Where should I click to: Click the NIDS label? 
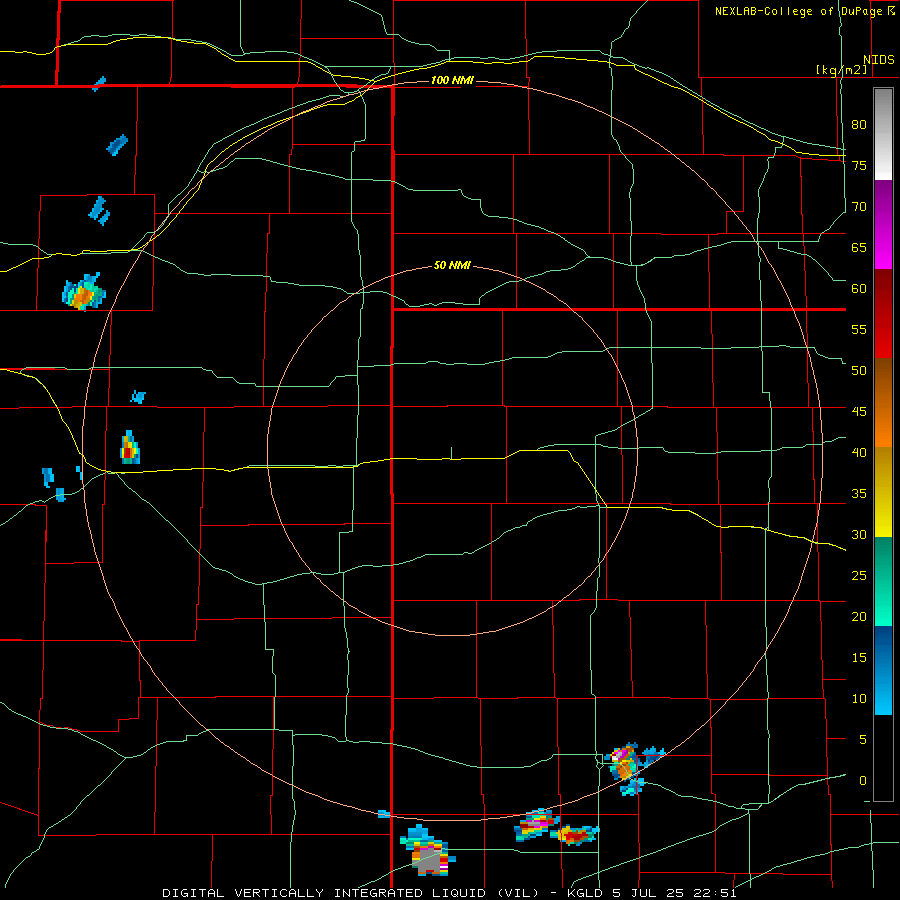[x=879, y=60]
